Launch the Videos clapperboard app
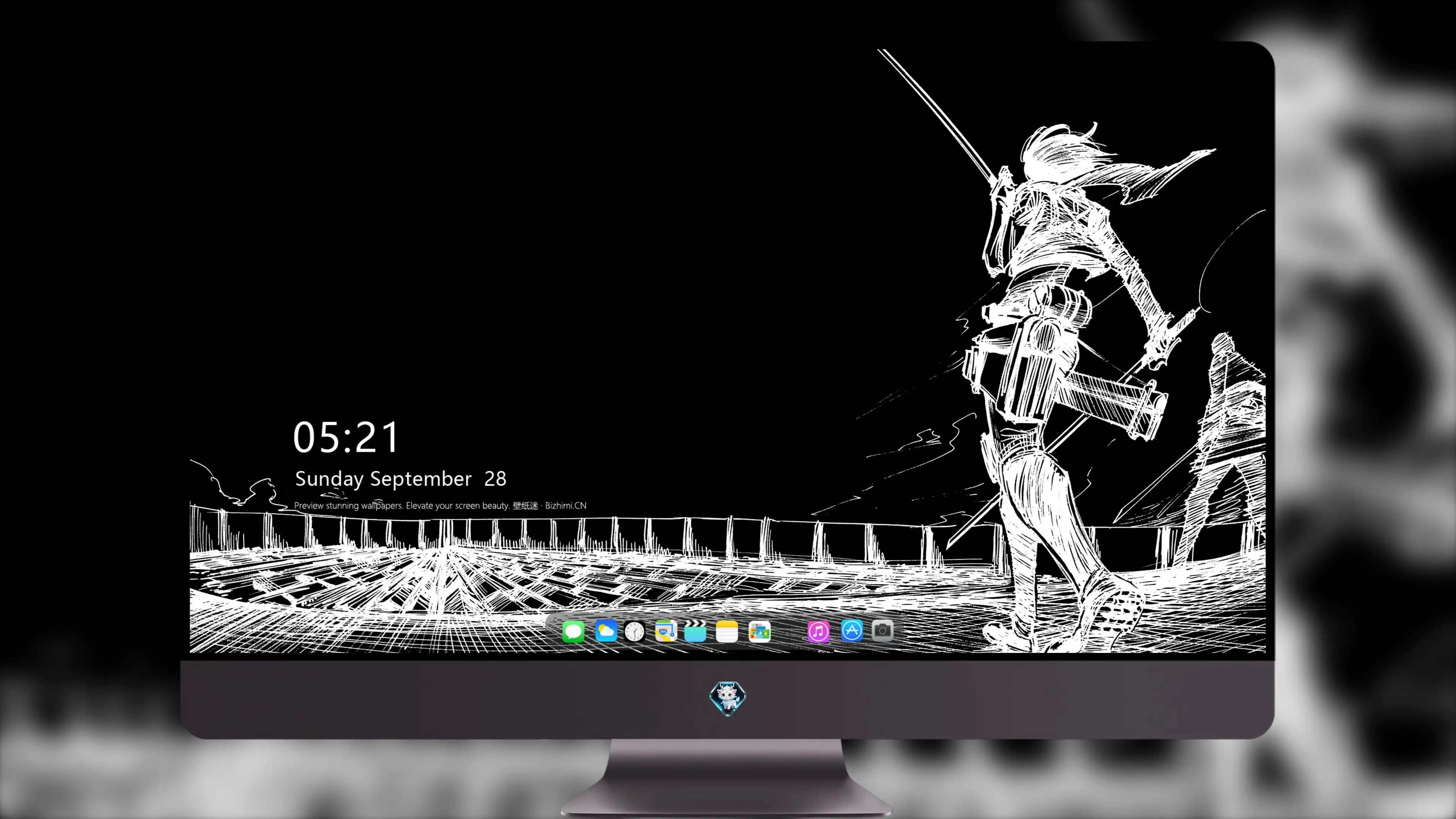This screenshot has width=1456, height=819. click(x=695, y=631)
